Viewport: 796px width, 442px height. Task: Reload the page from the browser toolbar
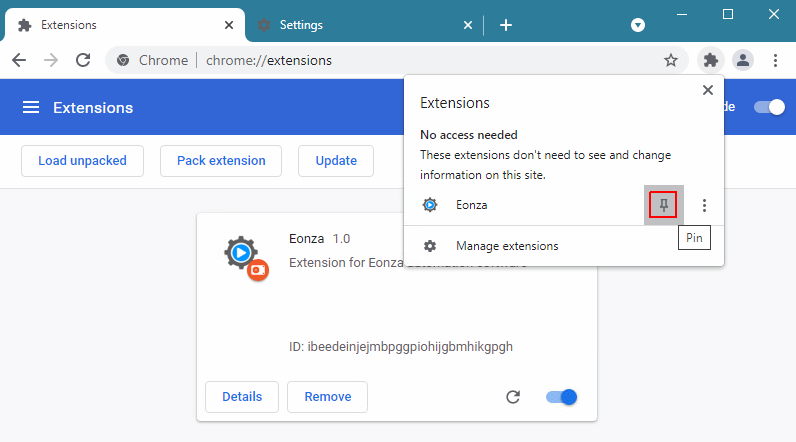coord(83,60)
